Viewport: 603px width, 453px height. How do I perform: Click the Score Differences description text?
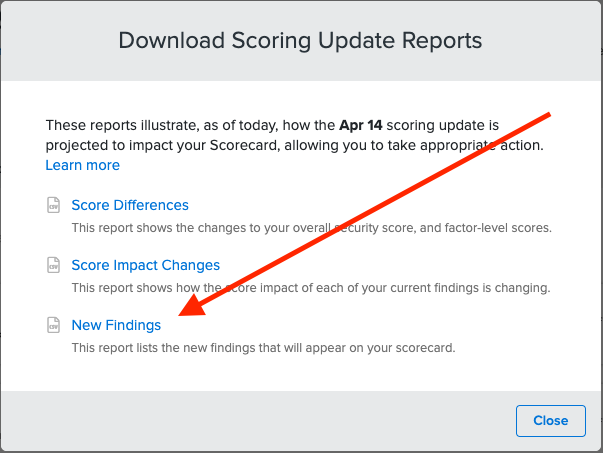coord(311,228)
